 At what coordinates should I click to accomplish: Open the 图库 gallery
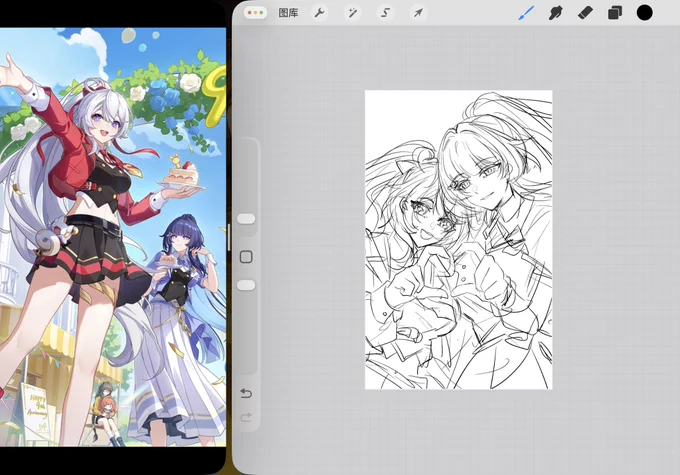coord(288,13)
